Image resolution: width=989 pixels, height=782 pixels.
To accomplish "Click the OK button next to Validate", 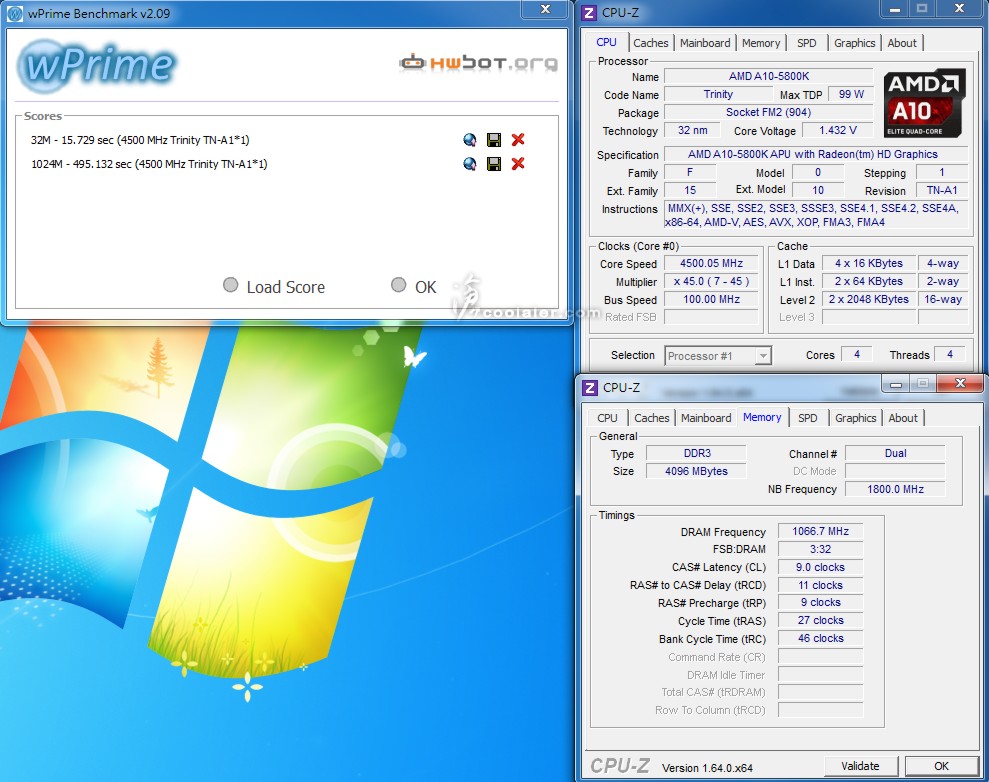I will 942,766.
